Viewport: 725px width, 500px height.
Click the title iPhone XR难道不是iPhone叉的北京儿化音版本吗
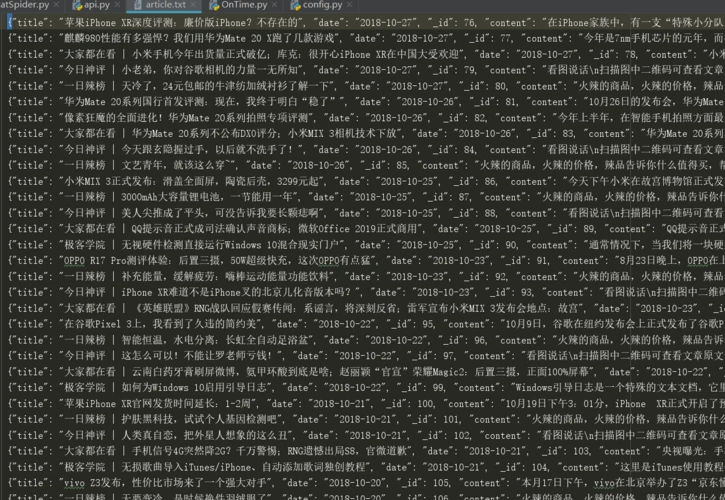[x=236, y=292]
